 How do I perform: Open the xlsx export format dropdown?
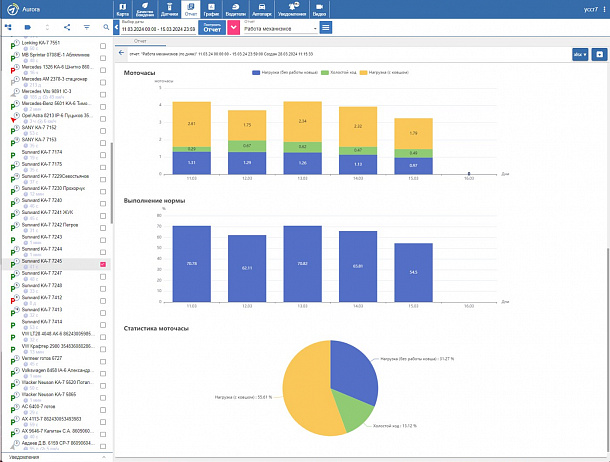[580, 54]
